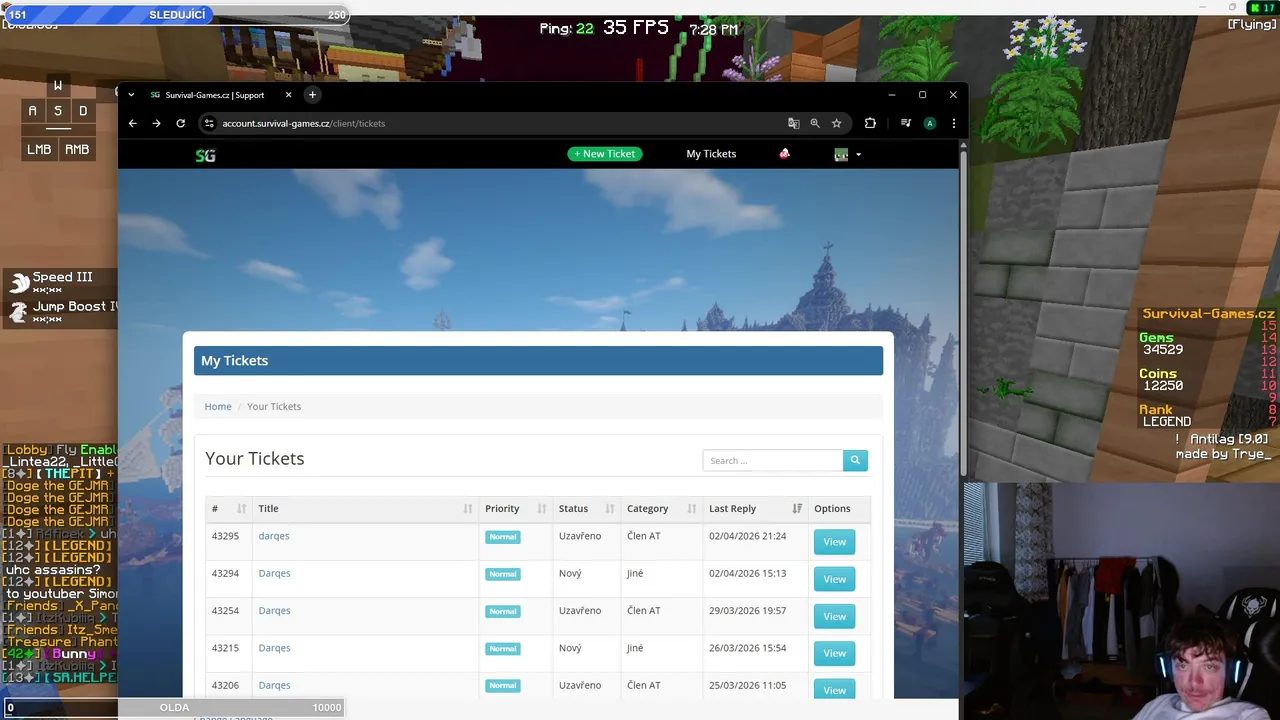Click the SG site logo
Image resolution: width=1280 pixels, height=720 pixels.
coord(205,155)
